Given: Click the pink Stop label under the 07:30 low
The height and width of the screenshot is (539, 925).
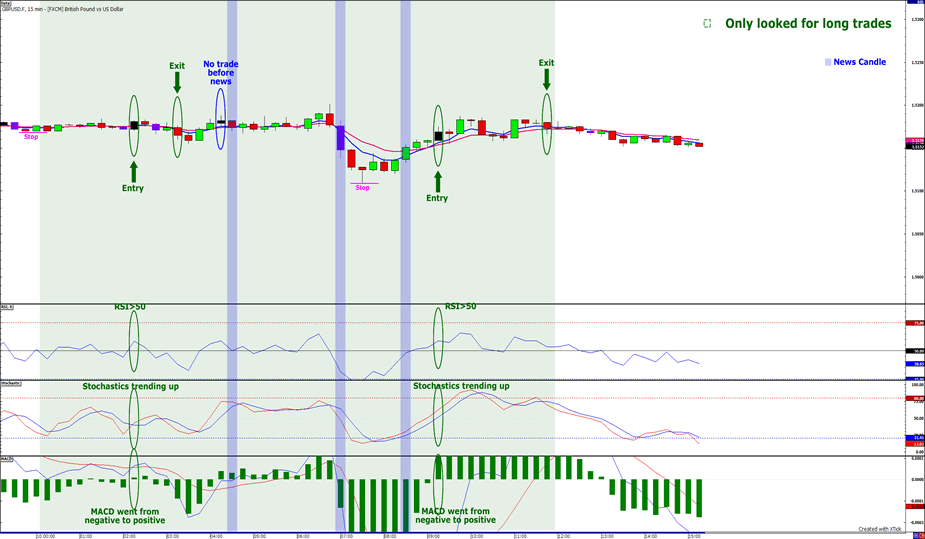Looking at the screenshot, I should pyautogui.click(x=362, y=188).
